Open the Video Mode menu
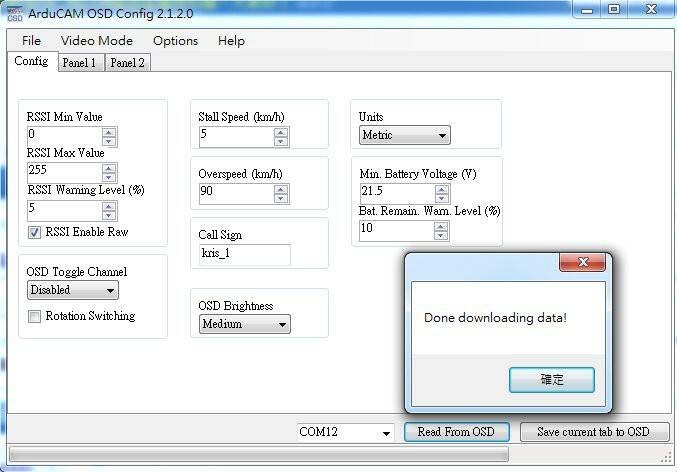The image size is (677, 472). pos(97,41)
